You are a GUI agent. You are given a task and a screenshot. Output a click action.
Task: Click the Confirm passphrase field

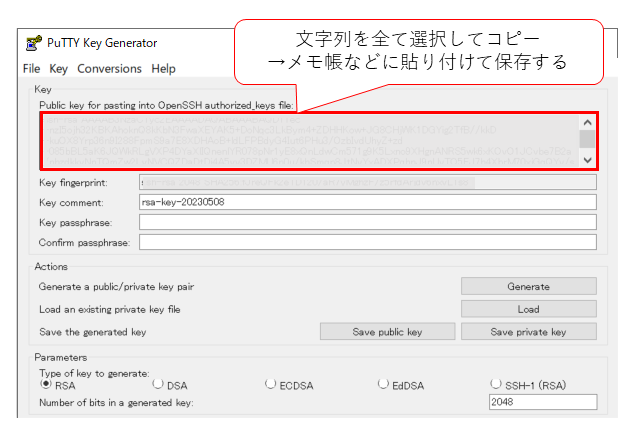(x=368, y=242)
